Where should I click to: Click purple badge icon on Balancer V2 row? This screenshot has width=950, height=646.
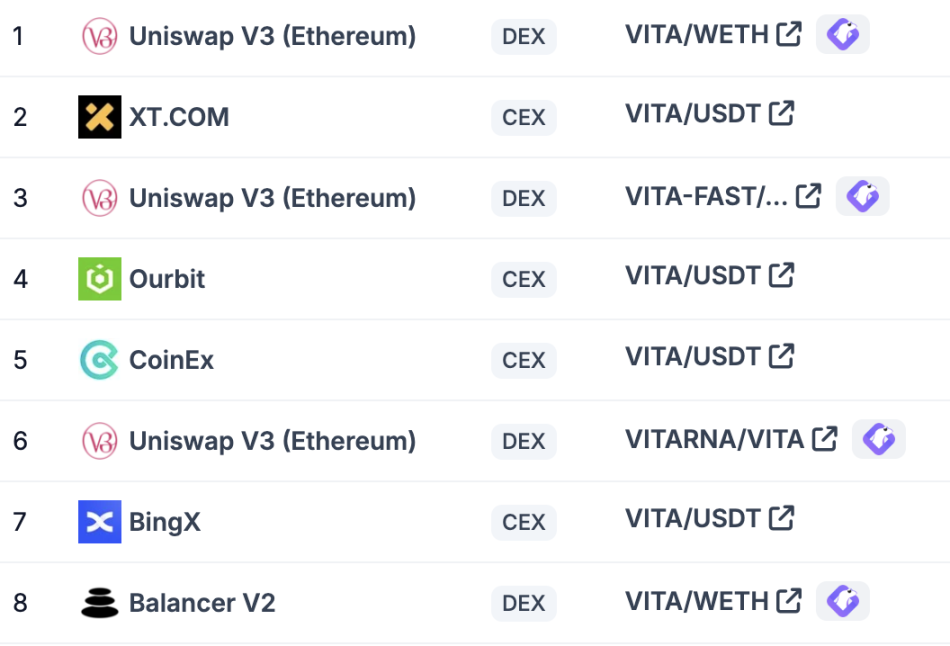tap(842, 600)
